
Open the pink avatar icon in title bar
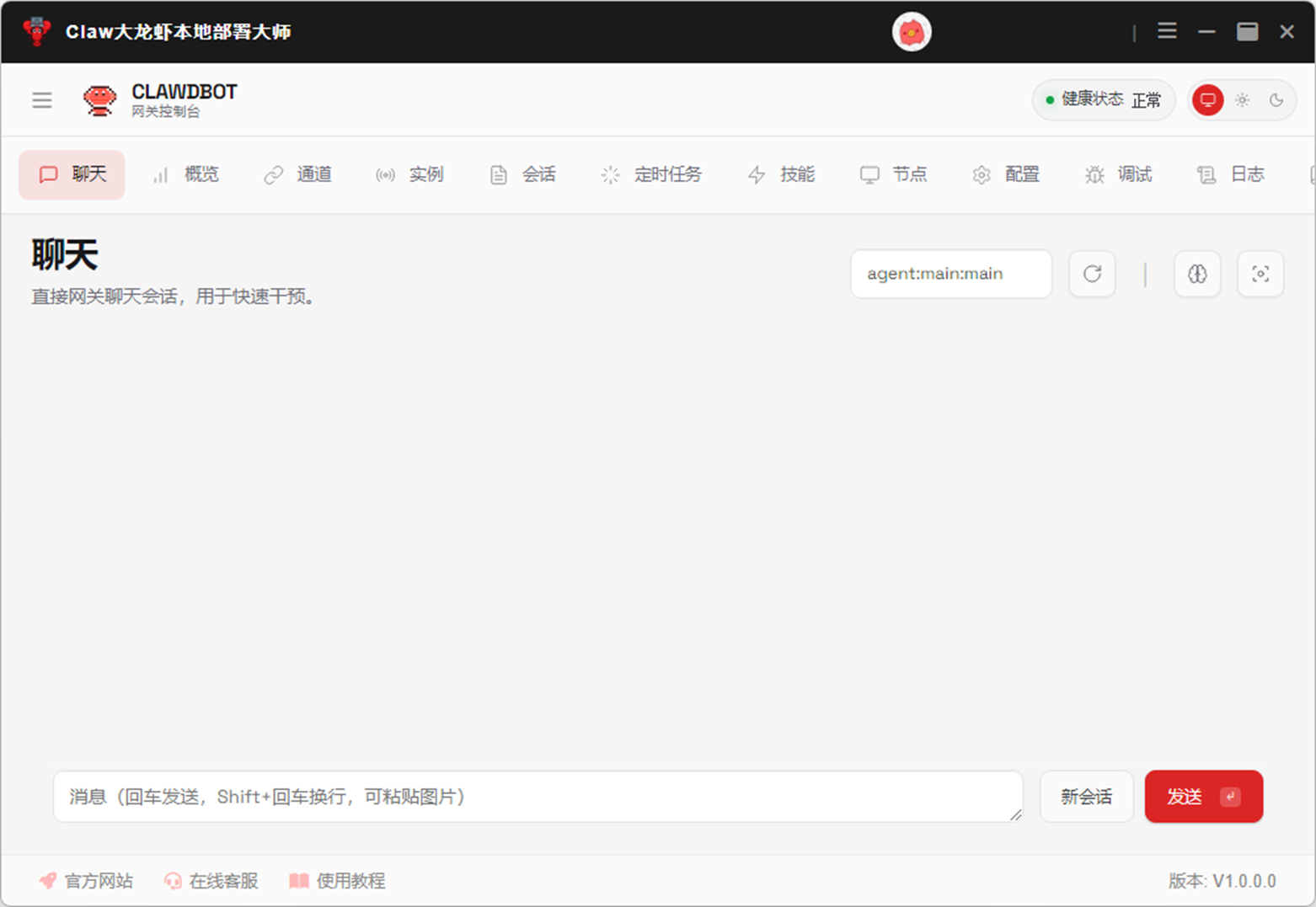coord(912,32)
